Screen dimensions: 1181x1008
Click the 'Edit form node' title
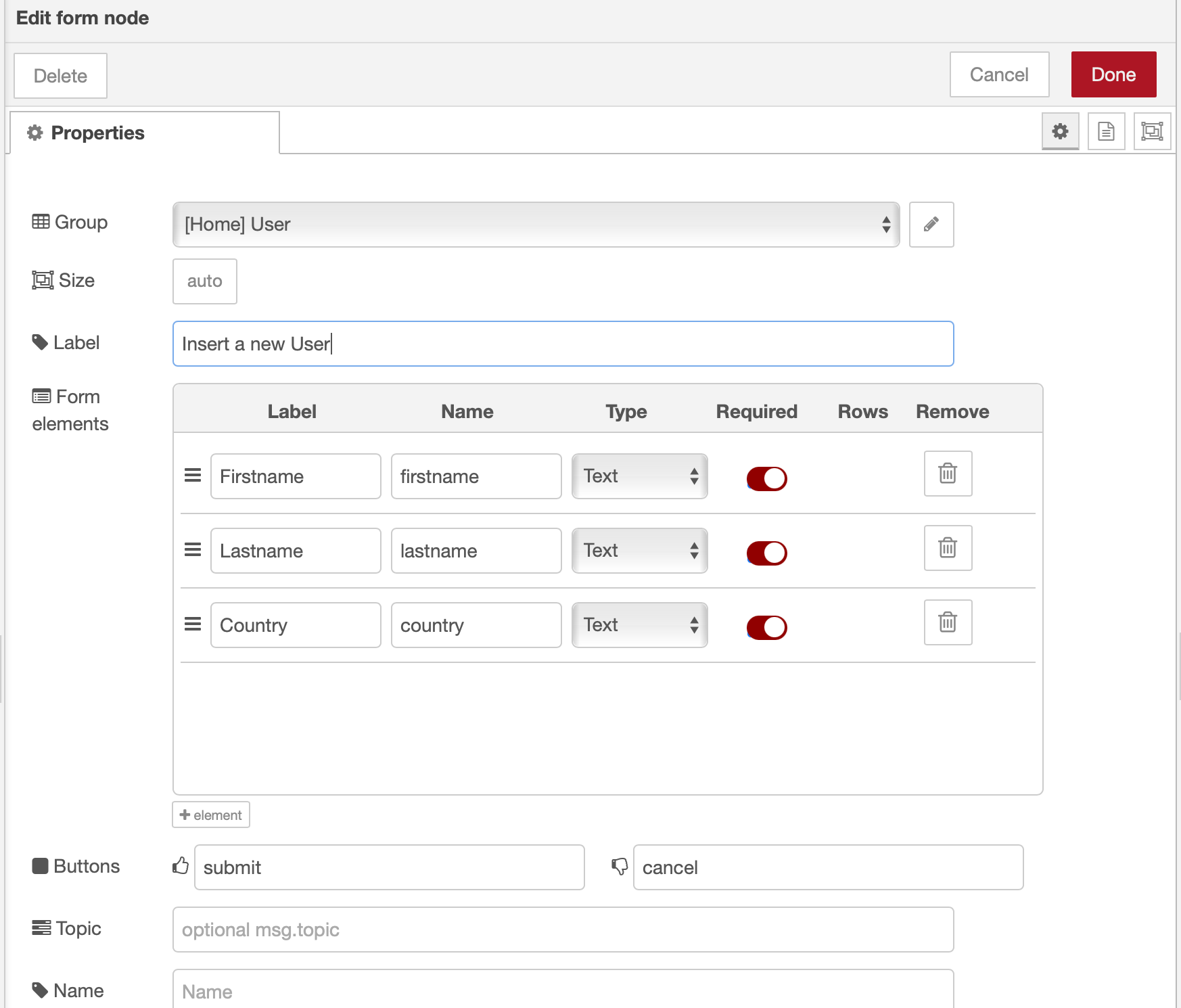(83, 18)
